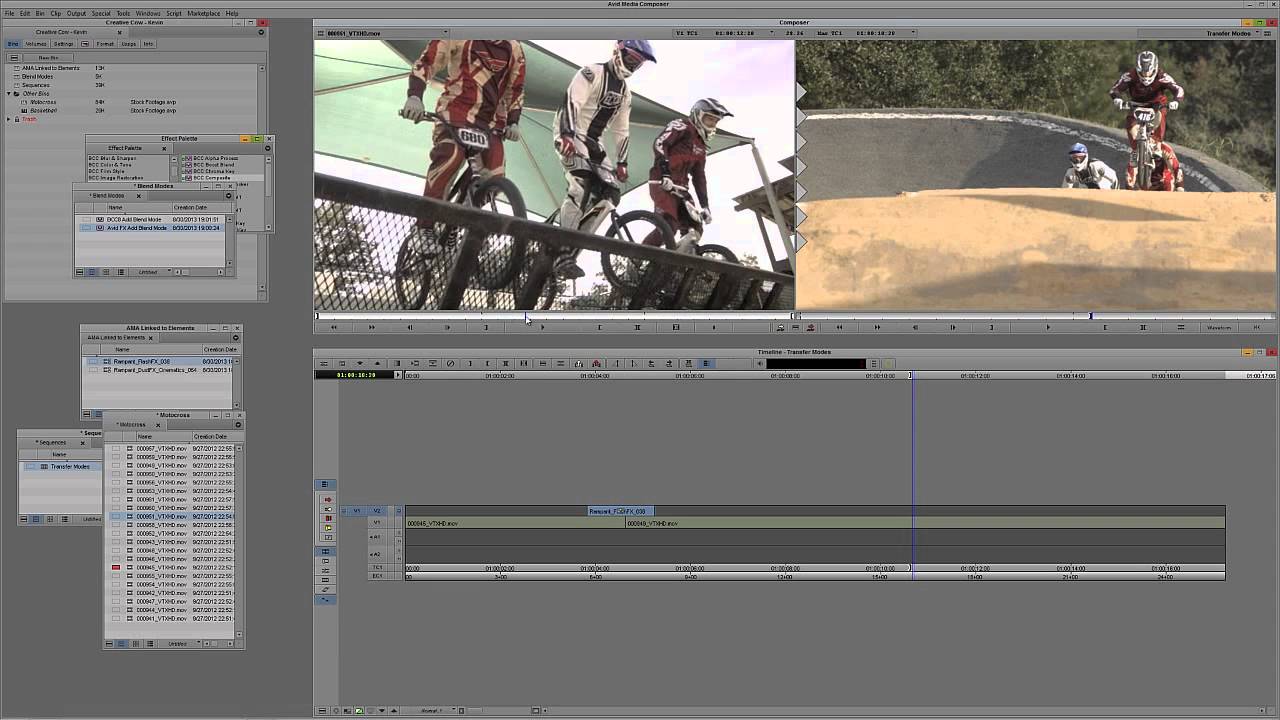The image size is (1280, 720).
Task: Open source clip name dropdown 000951_VTXHD.mov
Action: point(380,33)
